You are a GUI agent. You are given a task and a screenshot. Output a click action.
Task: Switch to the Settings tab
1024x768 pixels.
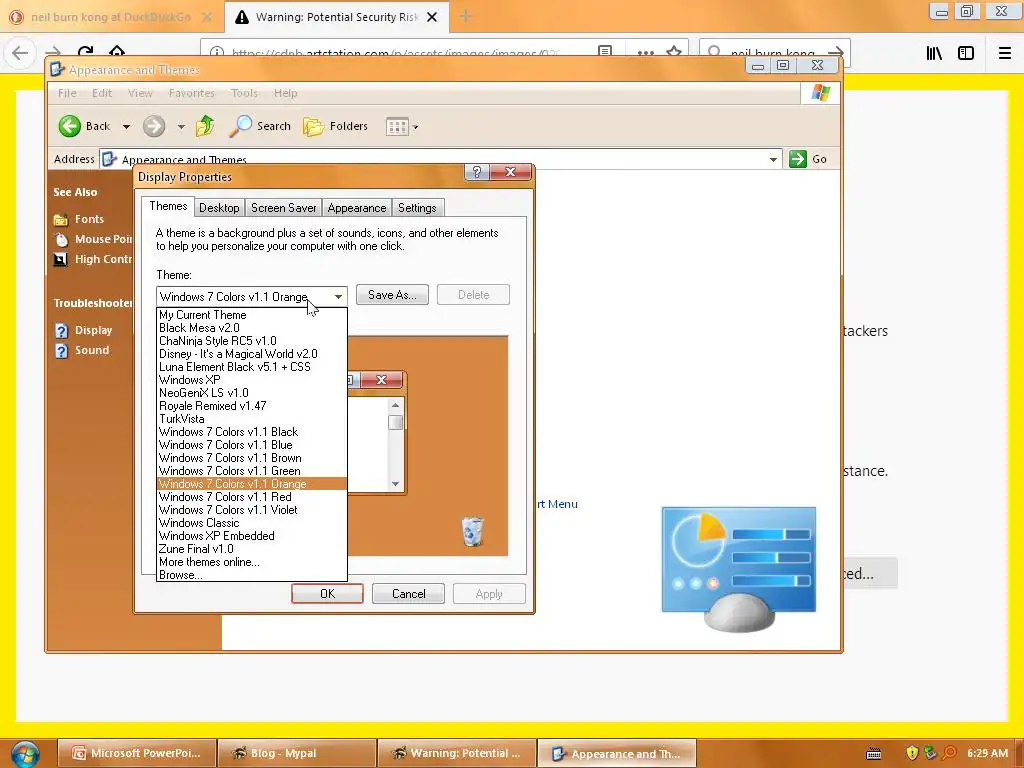(x=417, y=208)
